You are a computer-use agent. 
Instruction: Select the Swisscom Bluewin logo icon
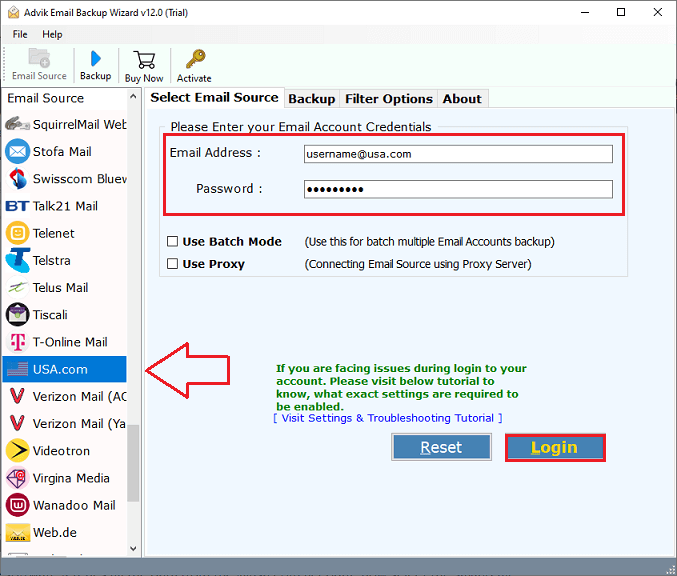point(17,179)
